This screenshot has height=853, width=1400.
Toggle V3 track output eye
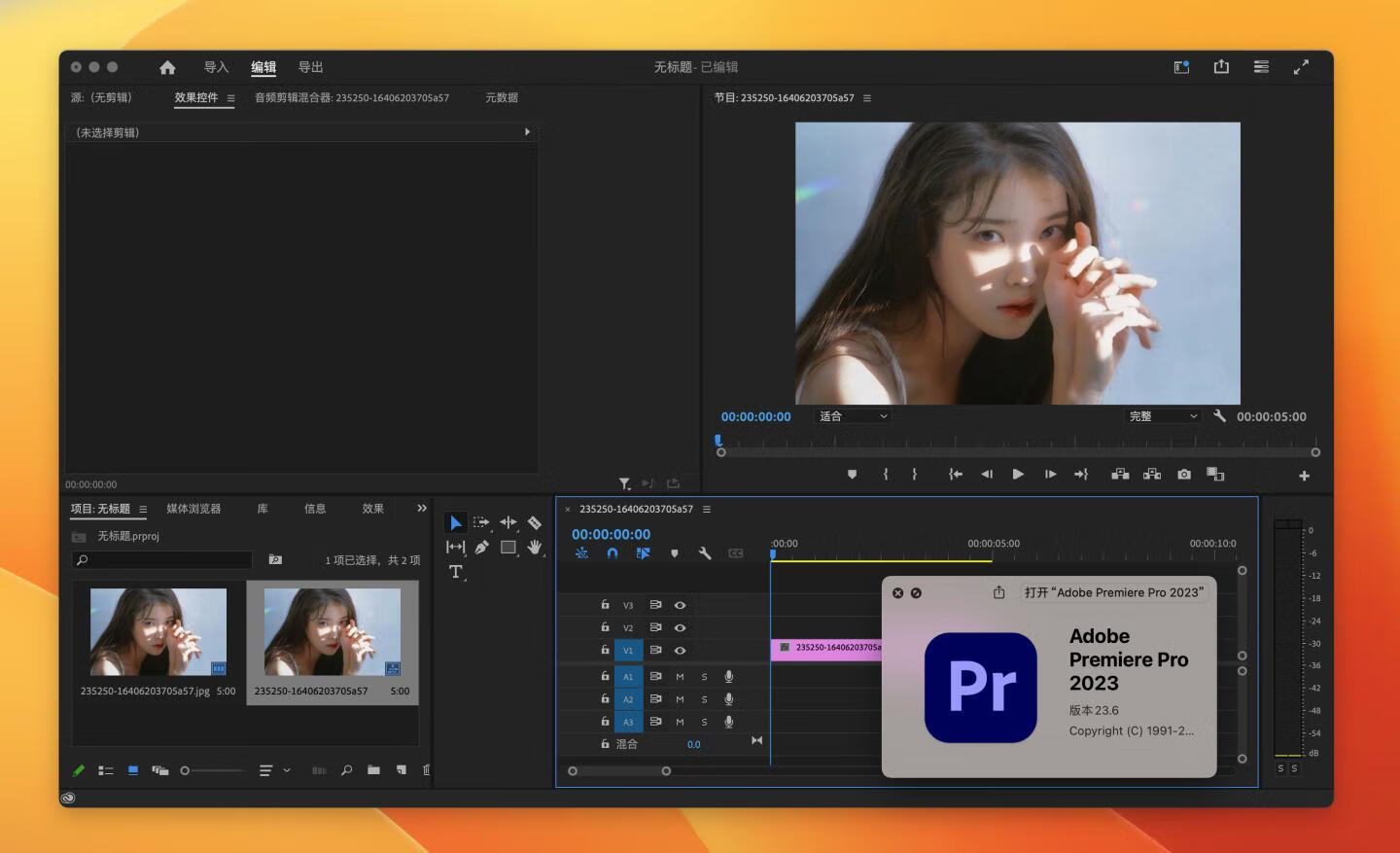point(680,605)
